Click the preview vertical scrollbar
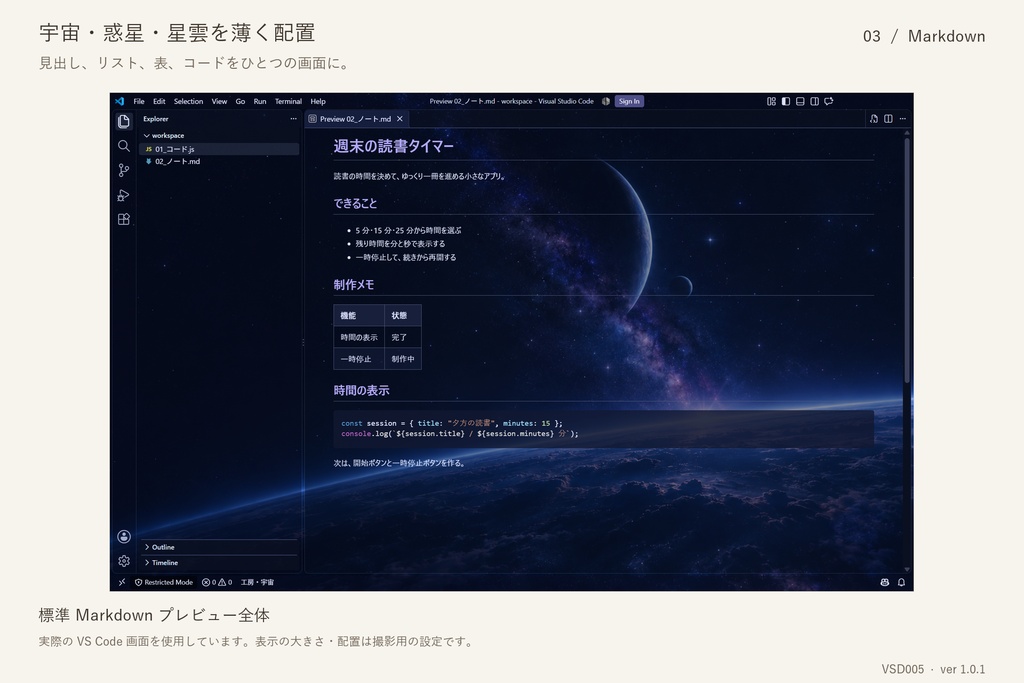Viewport: 1024px width, 683px height. point(906,261)
